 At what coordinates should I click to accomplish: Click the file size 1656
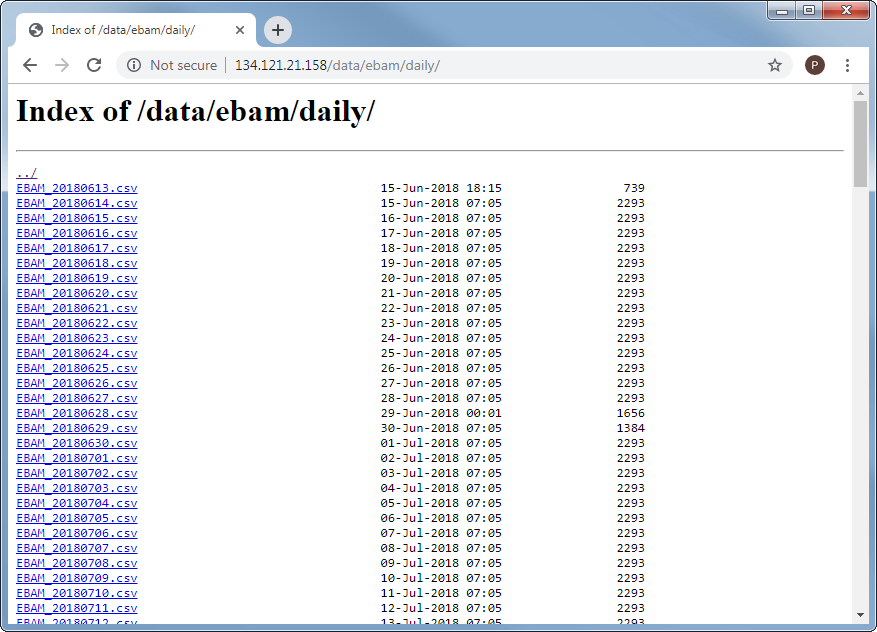pyautogui.click(x=631, y=413)
